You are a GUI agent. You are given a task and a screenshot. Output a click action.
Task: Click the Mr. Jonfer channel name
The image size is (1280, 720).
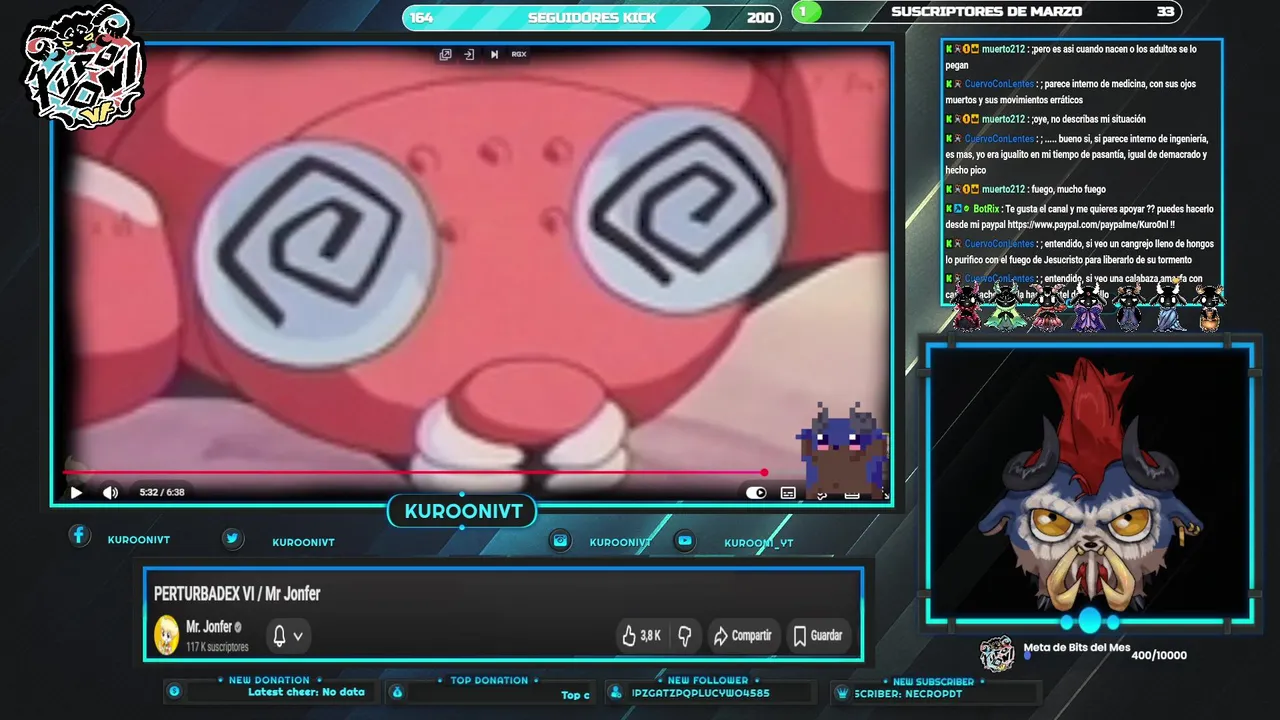(209, 627)
